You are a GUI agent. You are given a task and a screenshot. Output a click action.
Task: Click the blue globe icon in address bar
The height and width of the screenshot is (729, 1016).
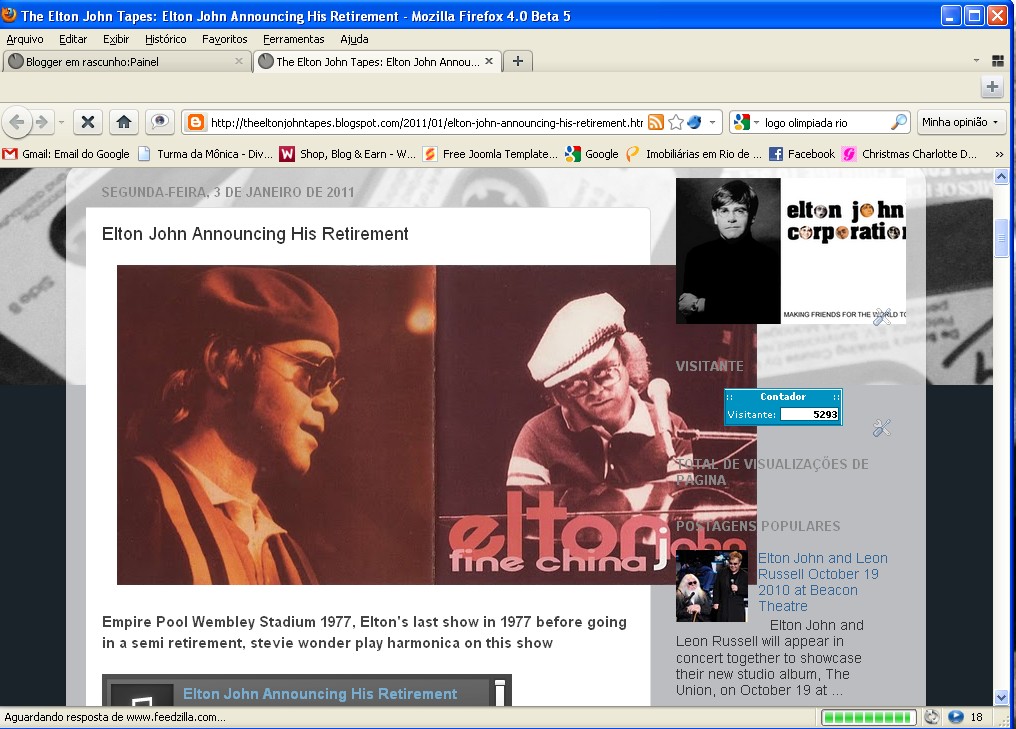click(695, 122)
